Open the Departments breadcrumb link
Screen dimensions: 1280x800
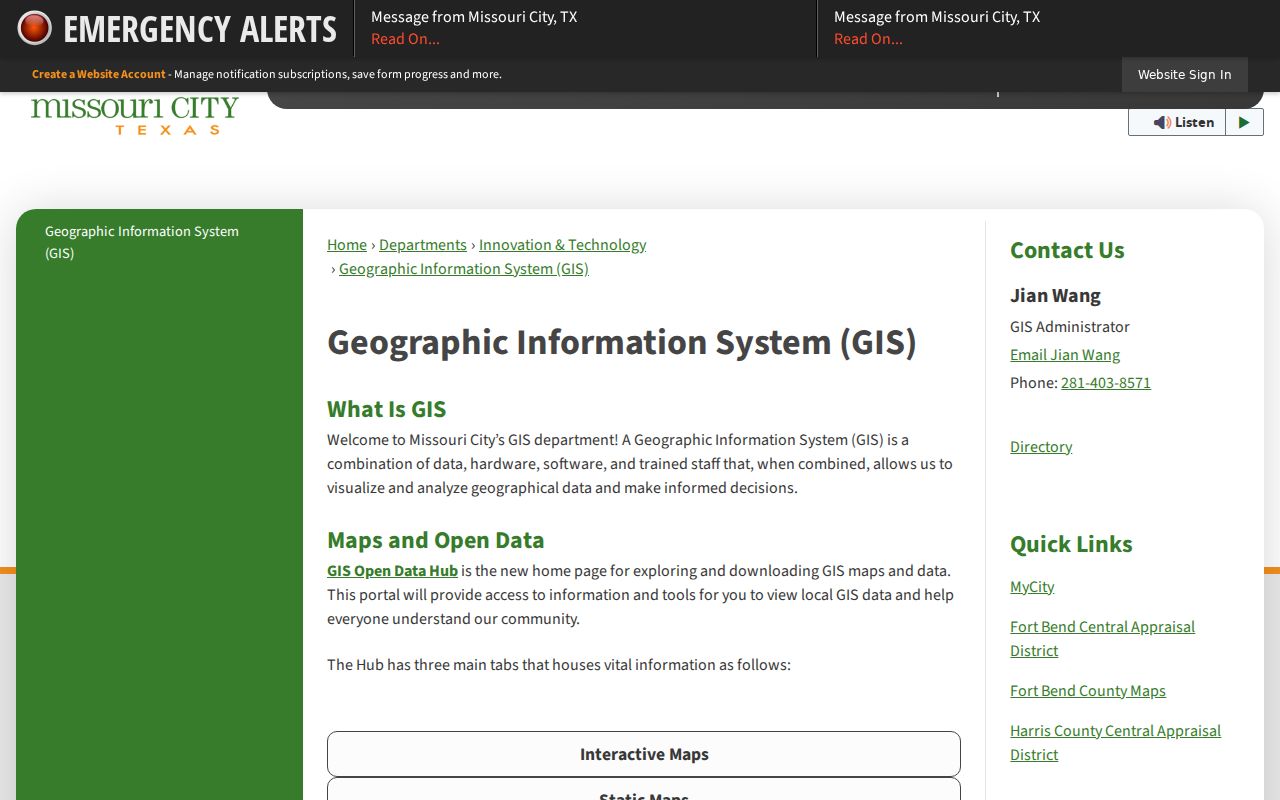point(423,245)
